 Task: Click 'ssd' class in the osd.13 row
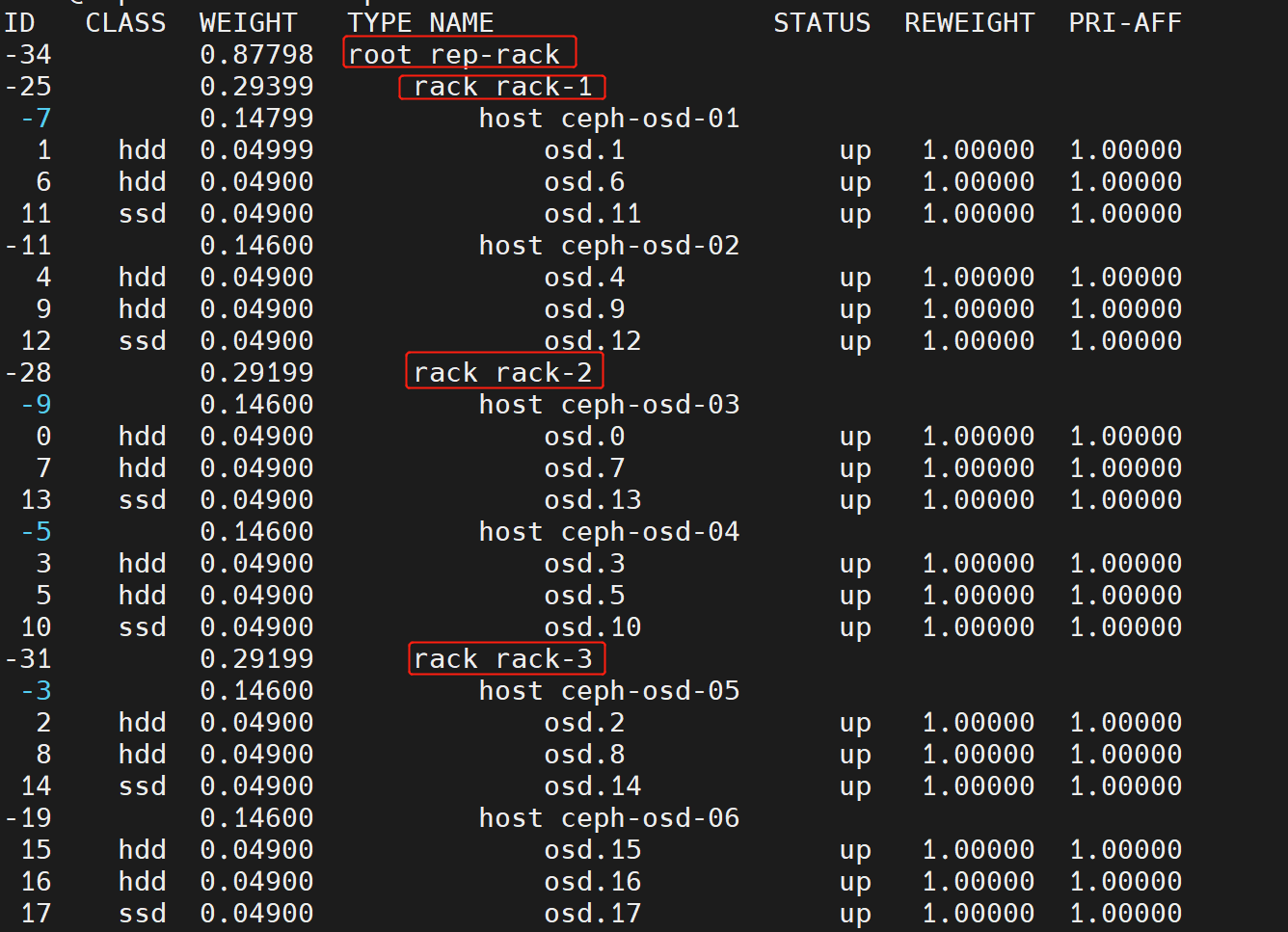[x=142, y=500]
